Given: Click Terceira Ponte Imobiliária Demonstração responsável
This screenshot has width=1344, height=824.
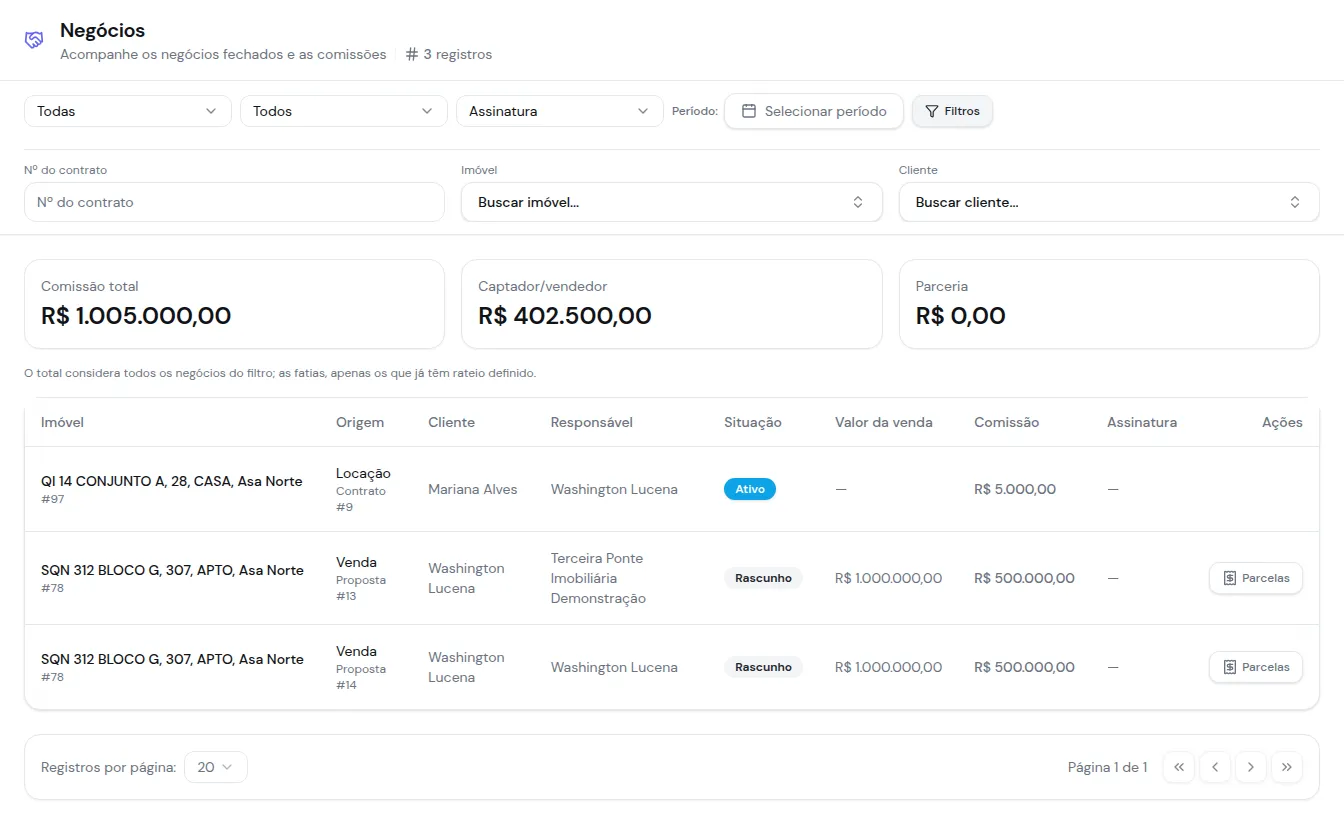Looking at the screenshot, I should click(x=598, y=578).
